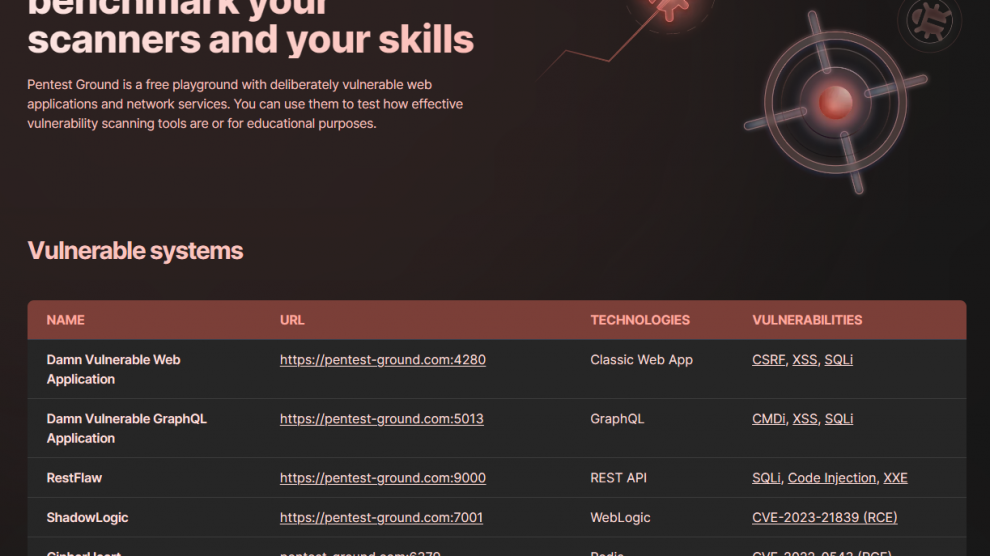Open the Code Injection vulnerability link

(832, 478)
